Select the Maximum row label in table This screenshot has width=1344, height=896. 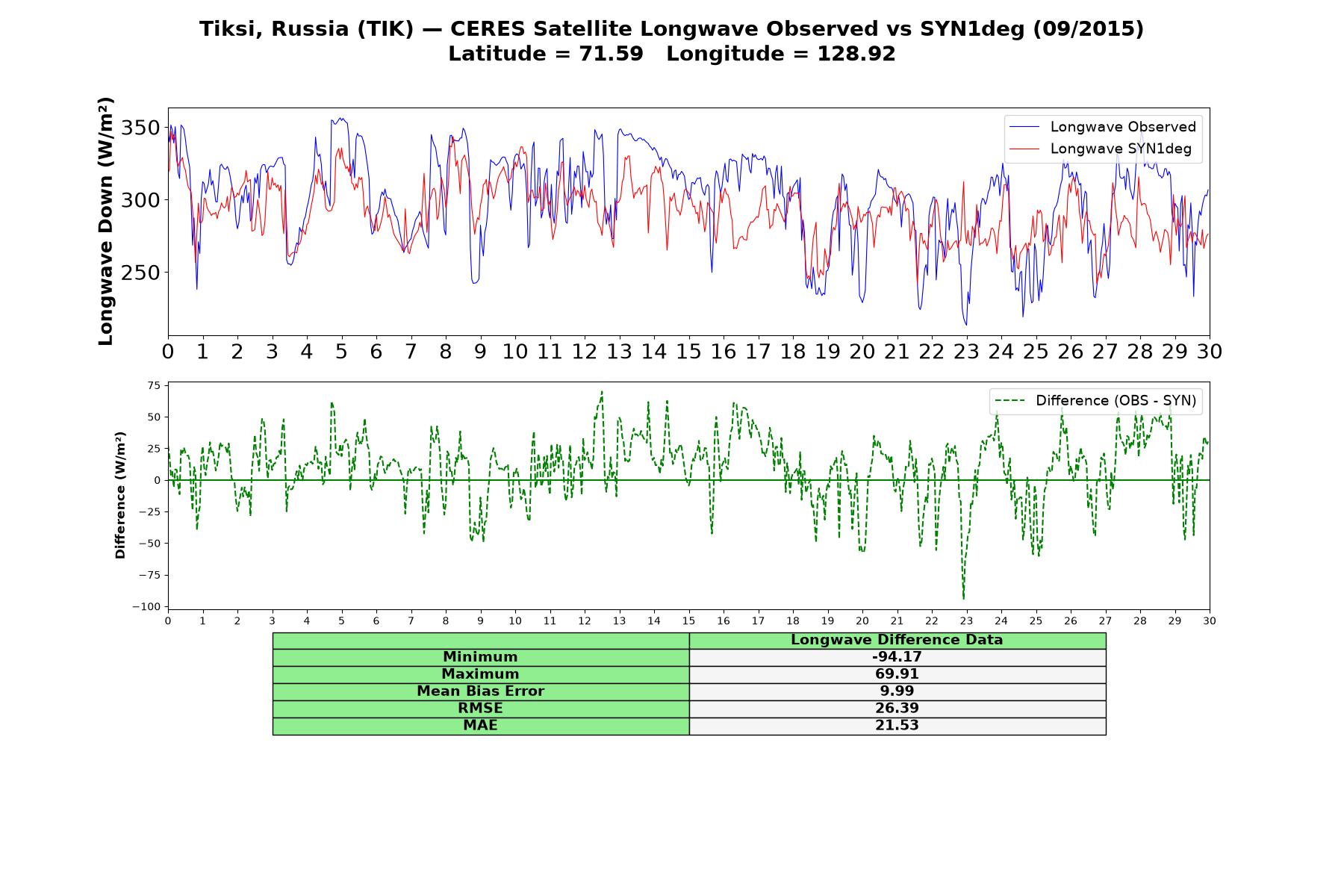coord(481,674)
